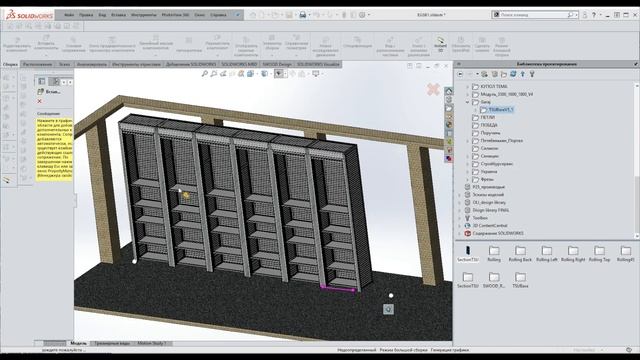Click red X to cancel PropertyManager
640x360 pixels.
(x=40, y=101)
